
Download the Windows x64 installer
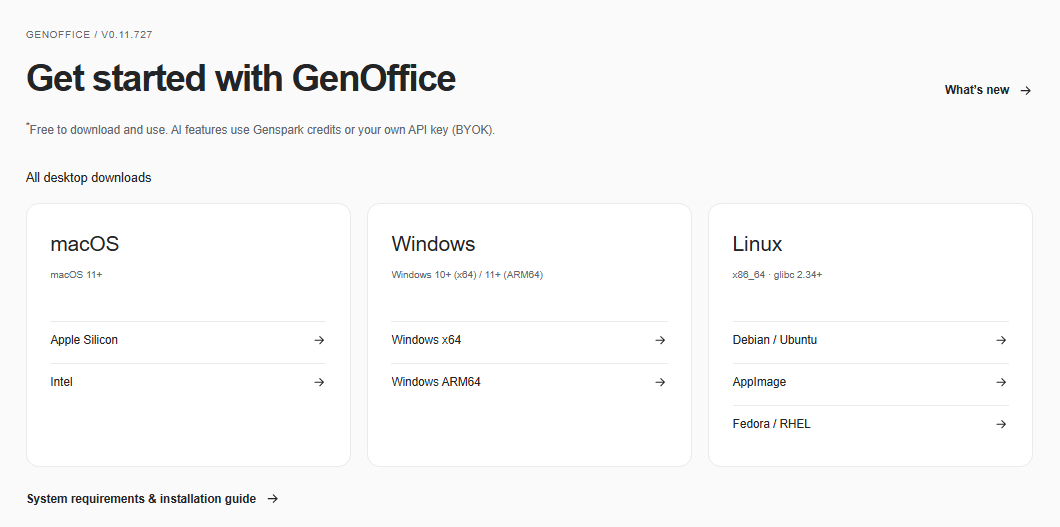(x=529, y=340)
